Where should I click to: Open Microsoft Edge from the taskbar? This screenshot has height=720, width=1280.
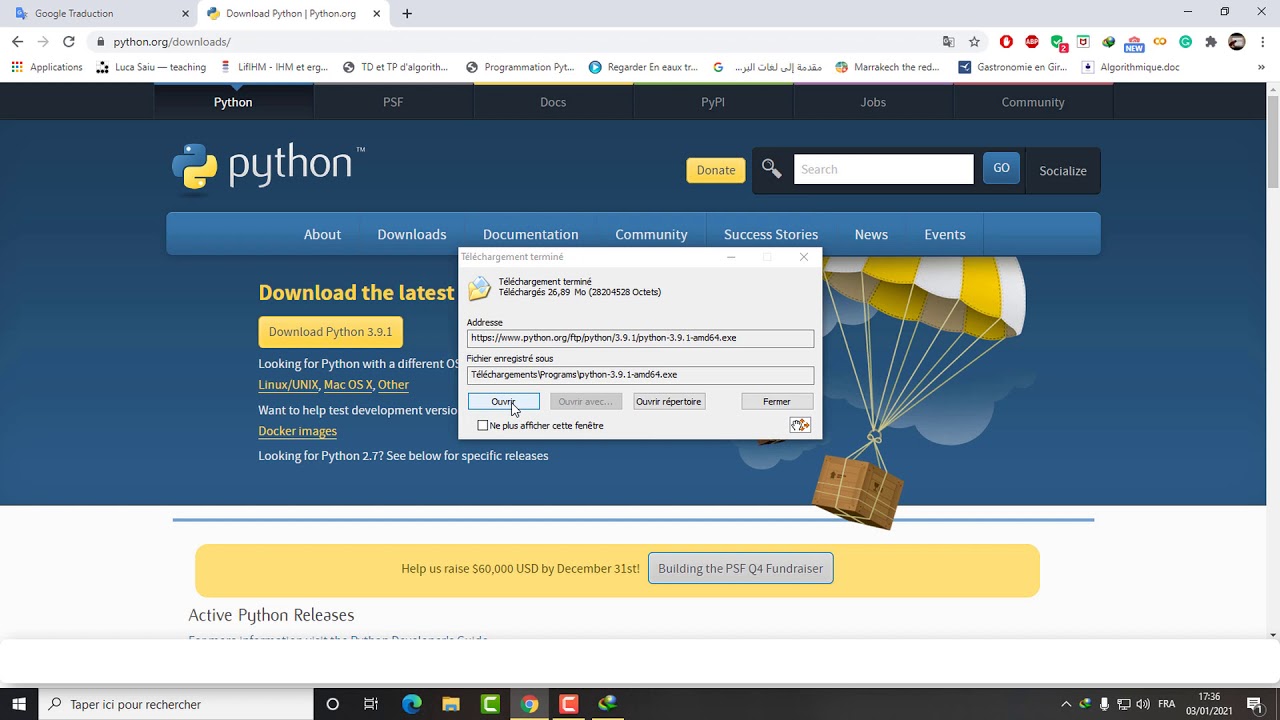coord(411,704)
